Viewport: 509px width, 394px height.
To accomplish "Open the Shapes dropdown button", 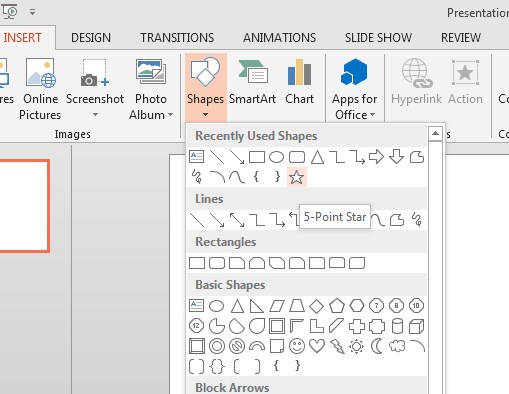I will 205,87.
